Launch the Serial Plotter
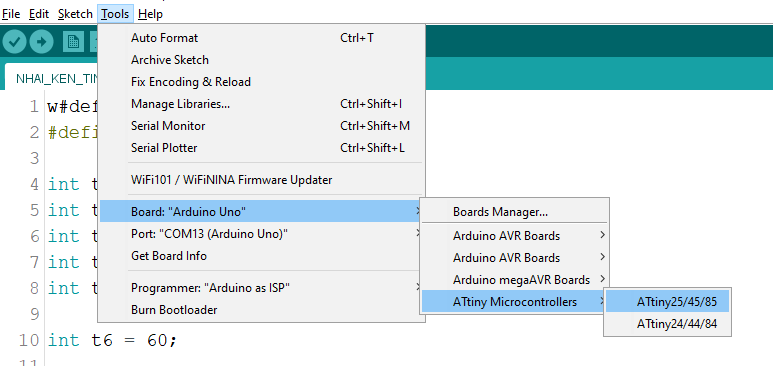Viewport: 773px width, 366px height. (261, 148)
